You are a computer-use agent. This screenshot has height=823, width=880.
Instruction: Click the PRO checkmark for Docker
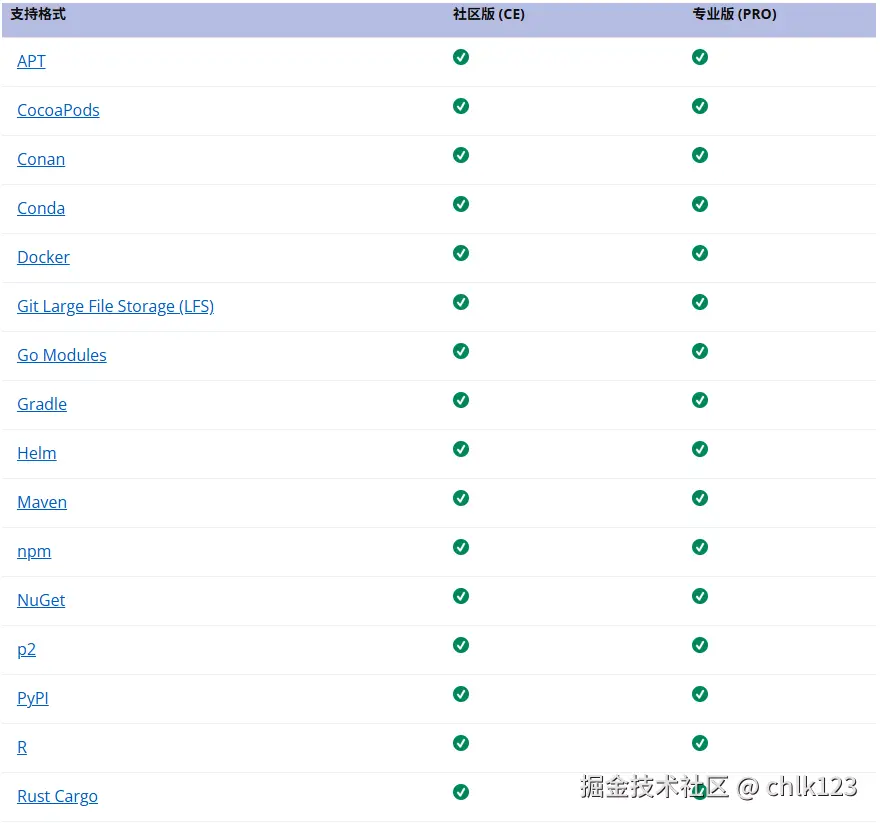point(700,253)
